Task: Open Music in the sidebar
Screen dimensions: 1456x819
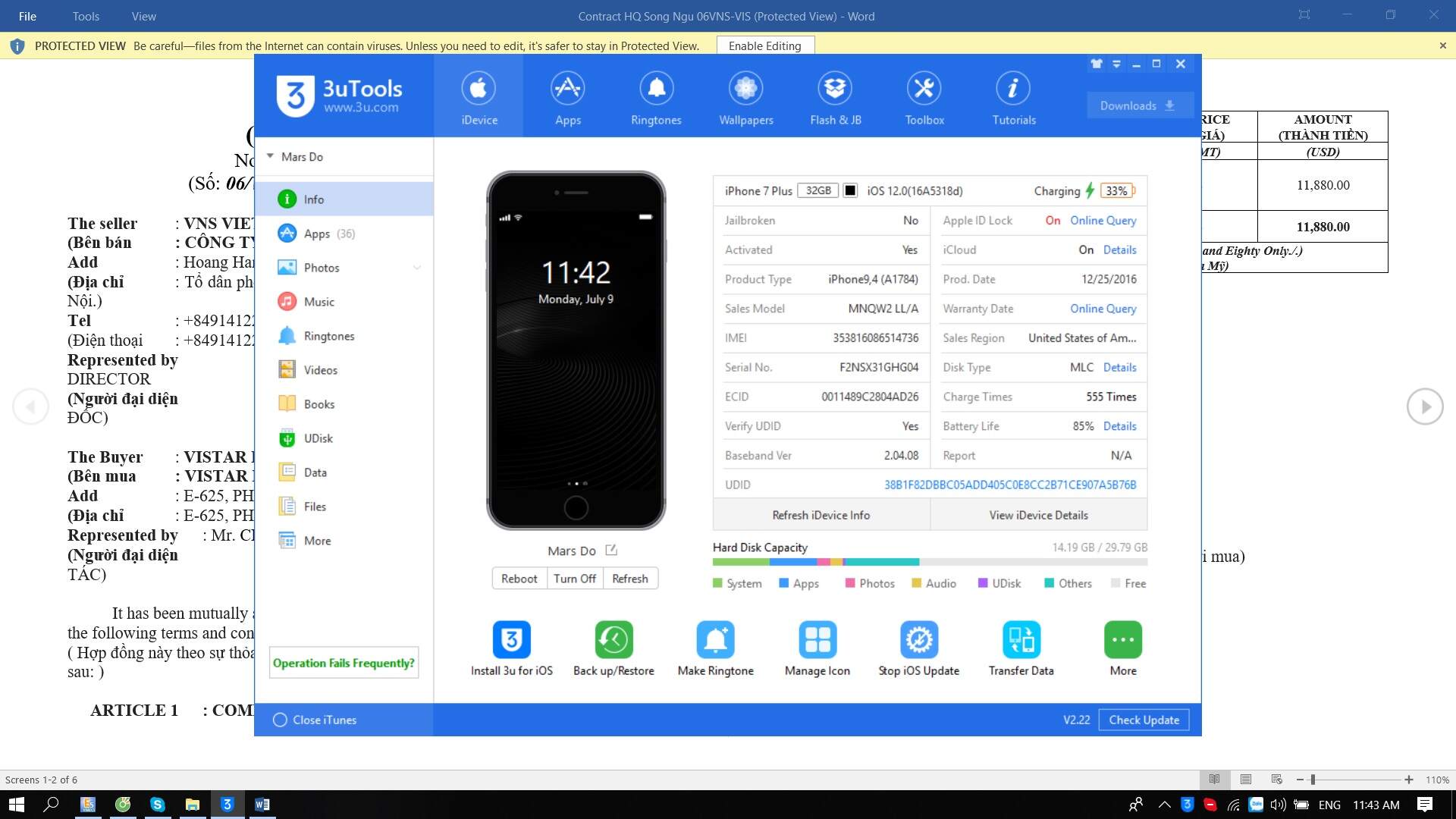Action: 344,302
